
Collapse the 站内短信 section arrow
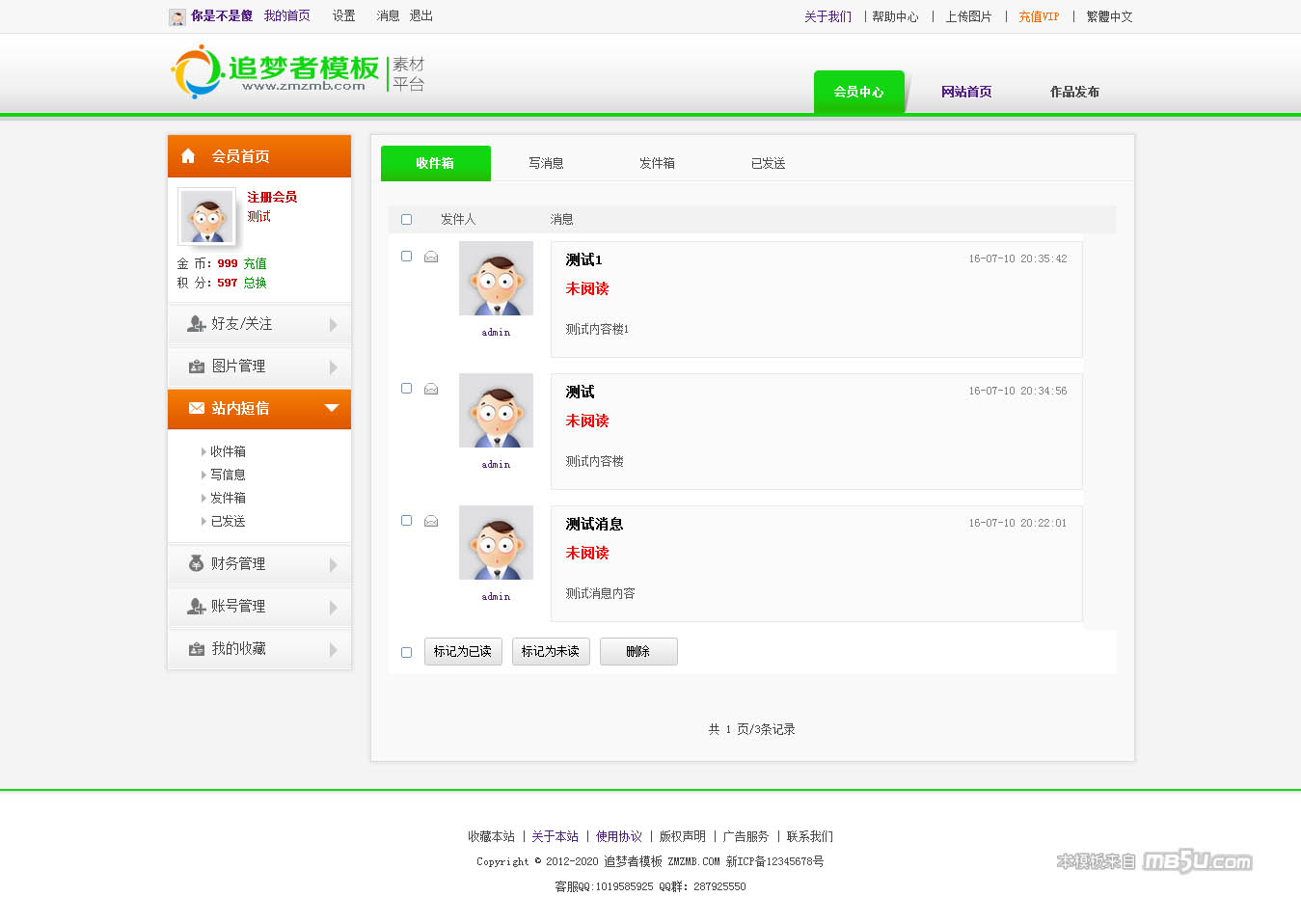pos(332,408)
